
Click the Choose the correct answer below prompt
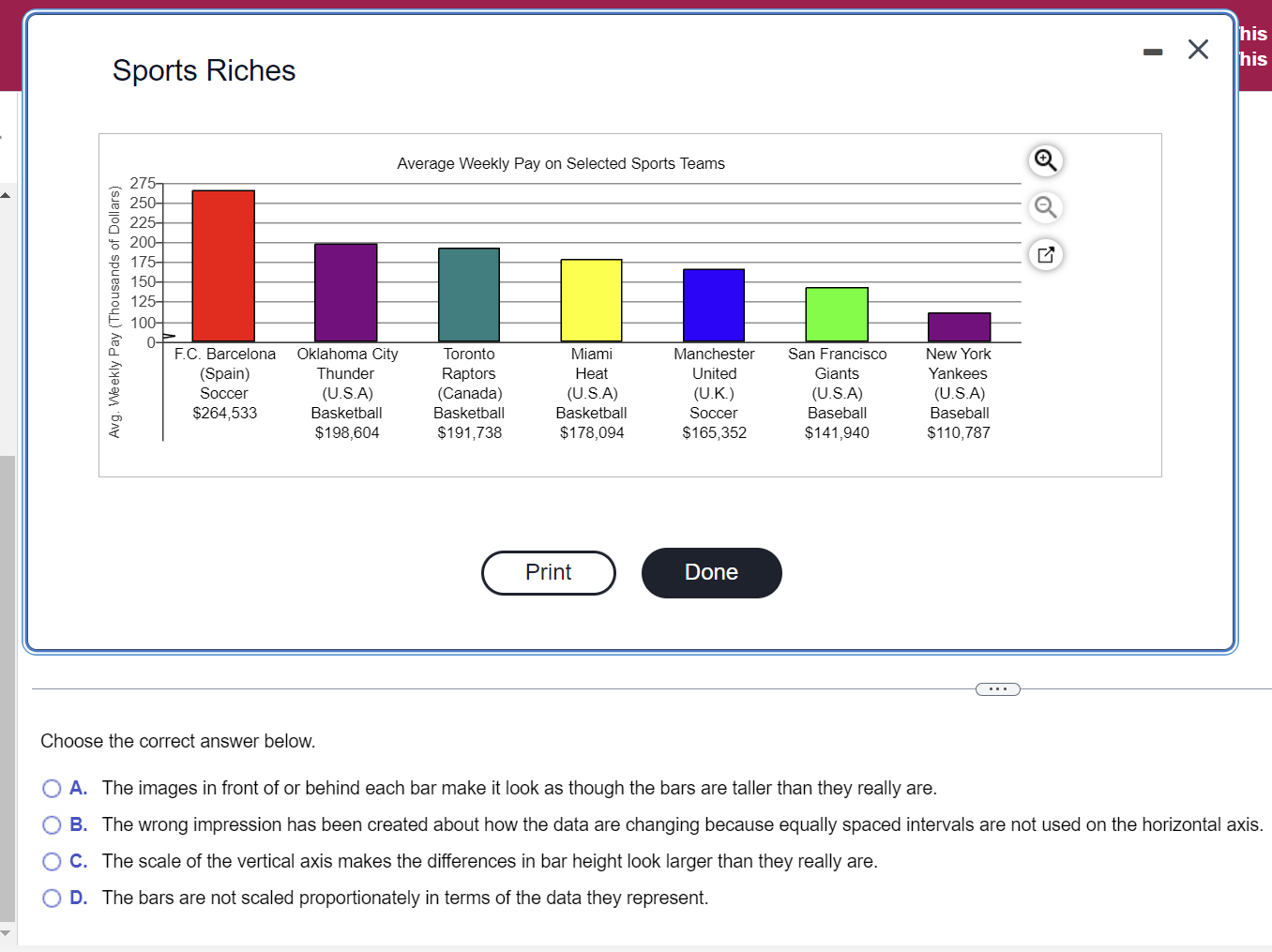[x=178, y=742]
